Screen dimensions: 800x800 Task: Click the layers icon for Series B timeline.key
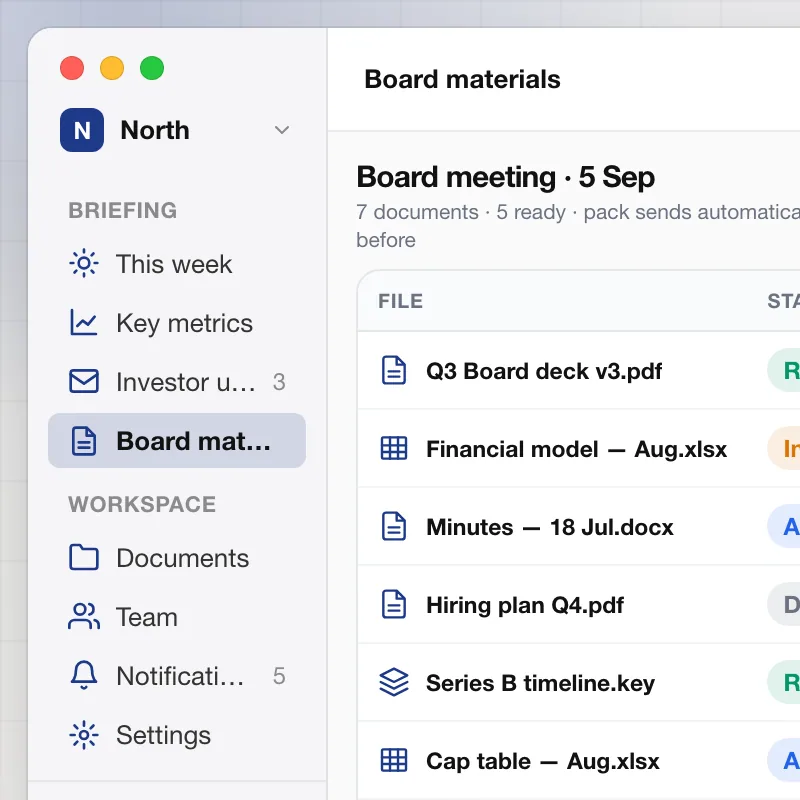[394, 683]
